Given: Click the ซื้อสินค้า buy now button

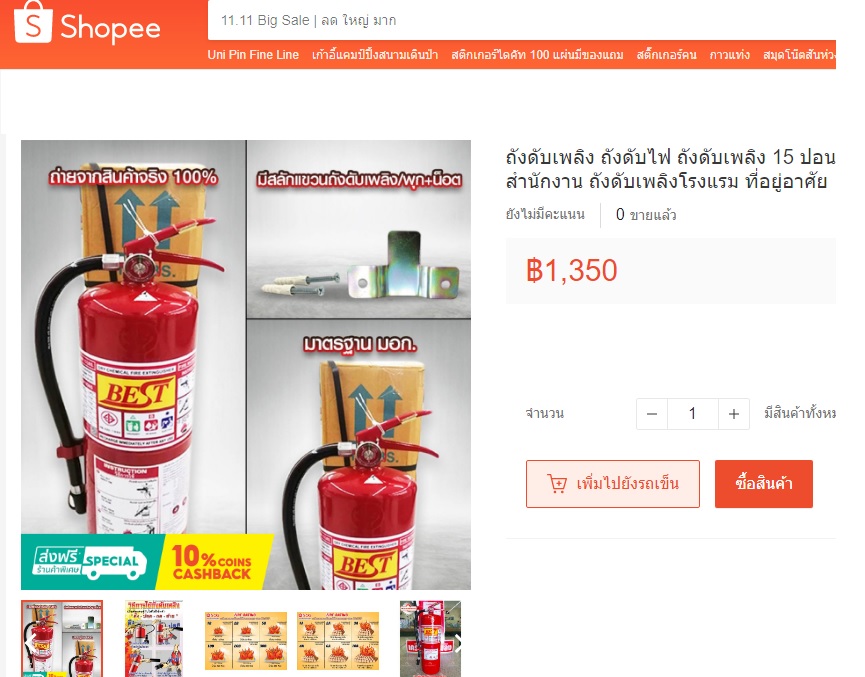Looking at the screenshot, I should (763, 484).
